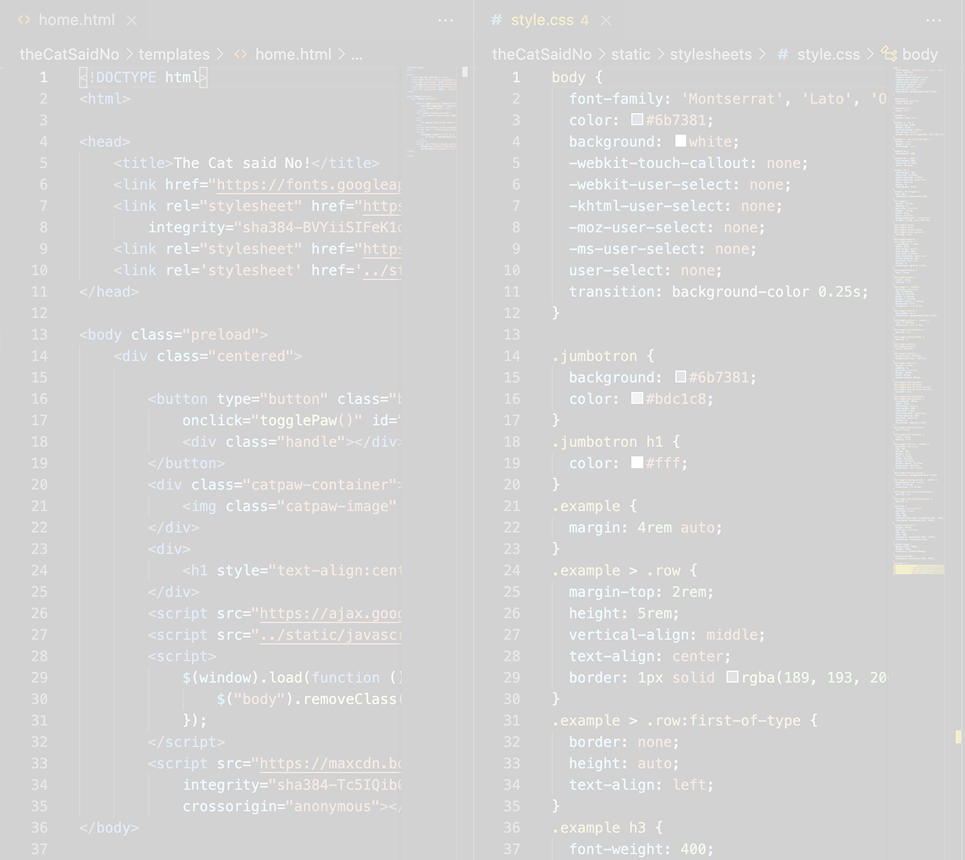The width and height of the screenshot is (965, 860).
Task: Open static folder breadcrumb
Action: [631, 54]
